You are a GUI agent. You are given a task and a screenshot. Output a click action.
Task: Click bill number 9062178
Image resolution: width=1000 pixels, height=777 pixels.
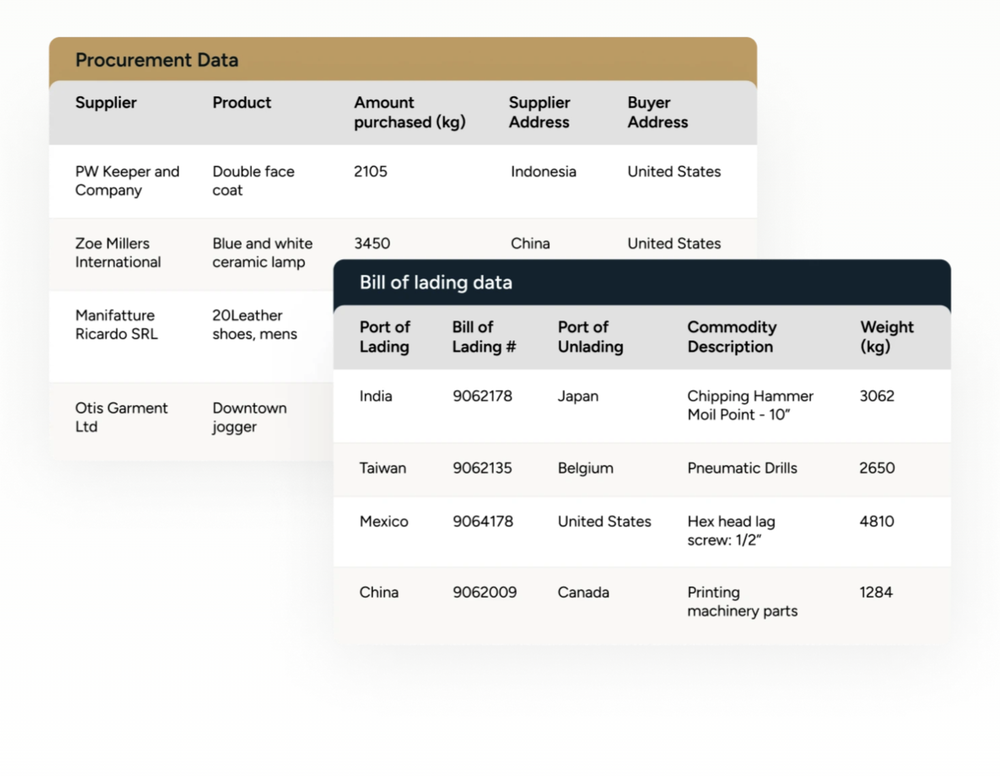(482, 396)
